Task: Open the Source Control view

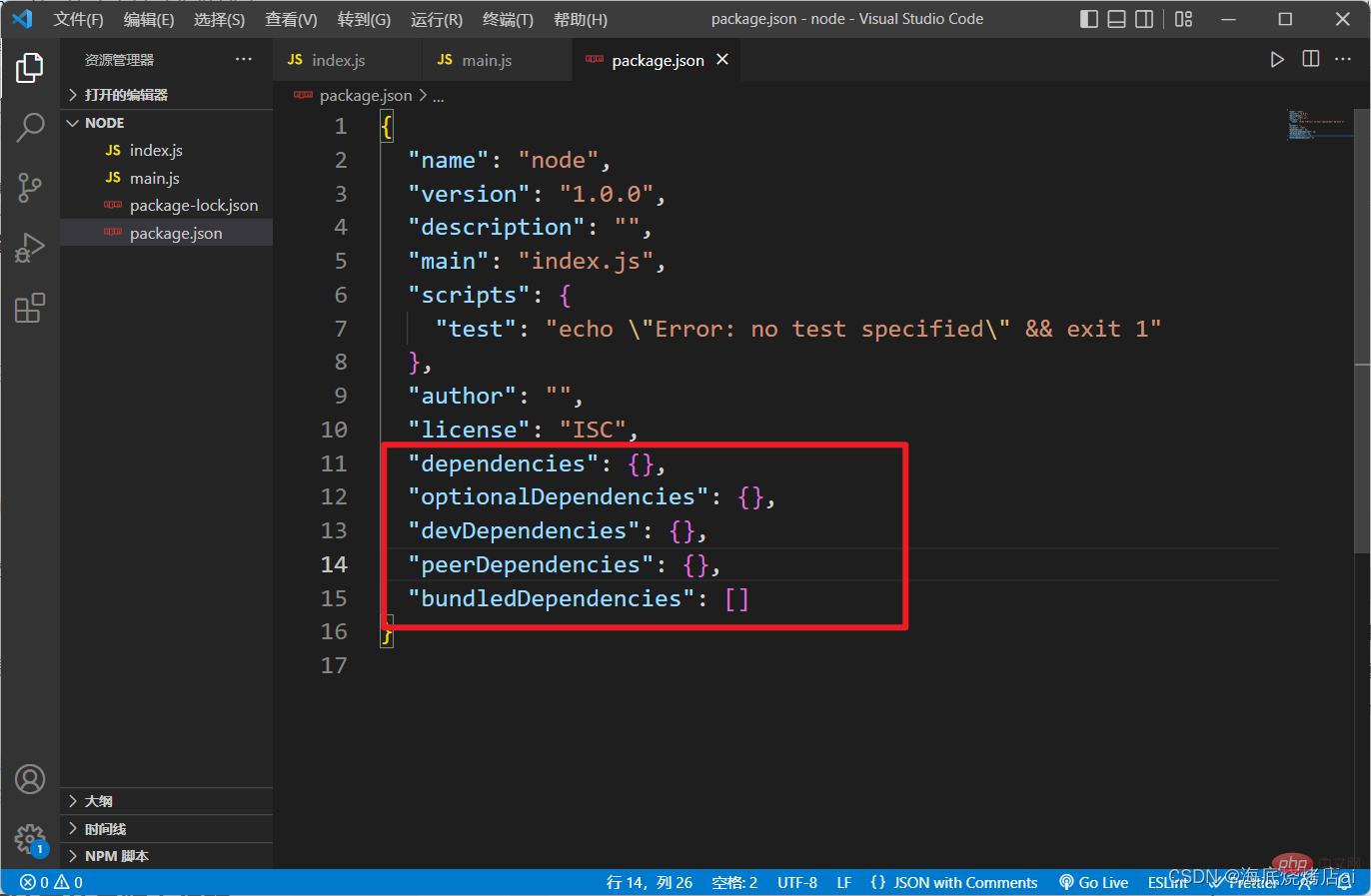Action: (x=30, y=187)
